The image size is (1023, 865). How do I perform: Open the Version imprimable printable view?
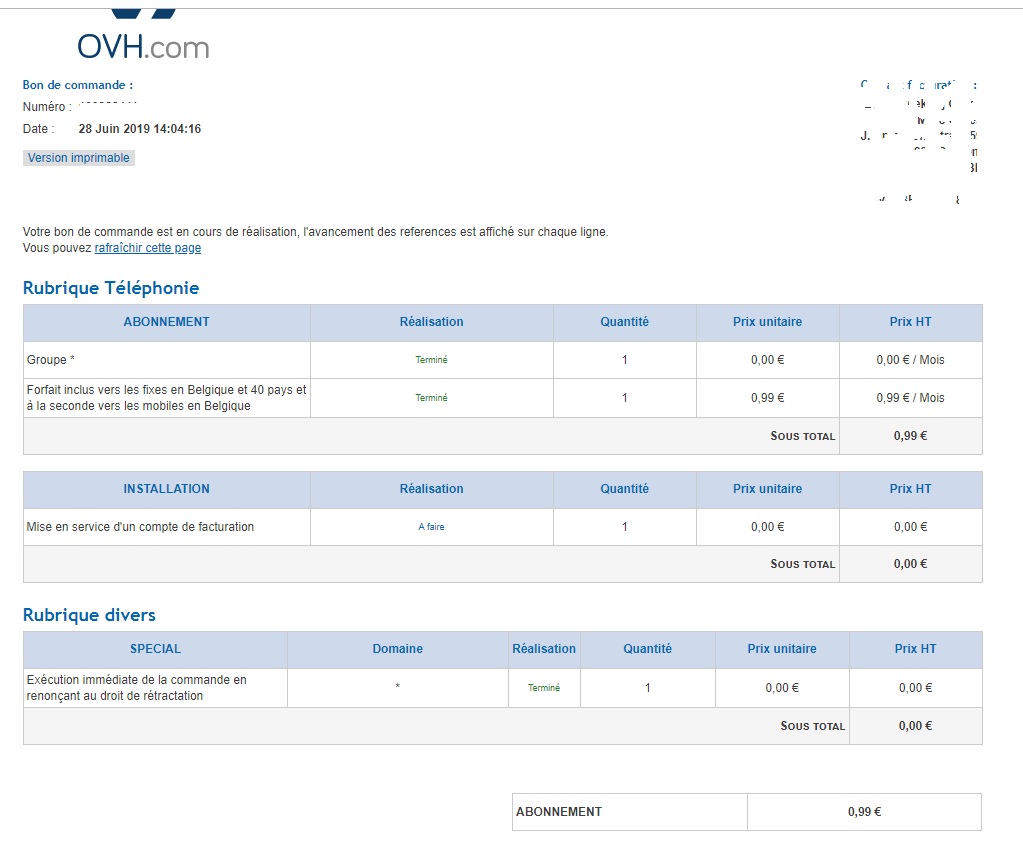(78, 158)
